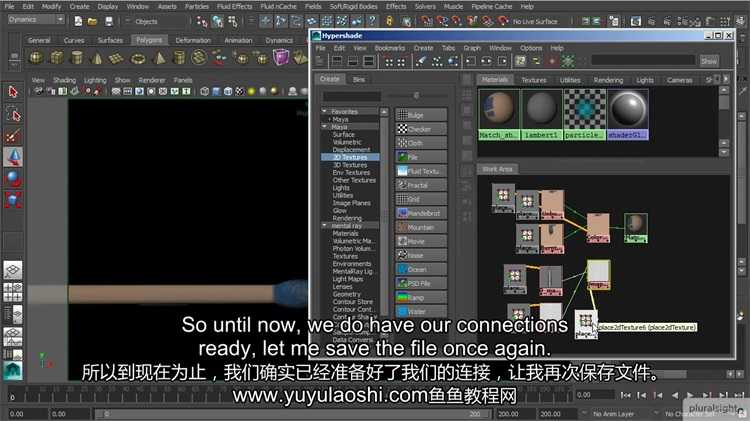Click Input connections icon in Hypershade
Viewport: 750px width, 421px height.
click(x=471, y=61)
